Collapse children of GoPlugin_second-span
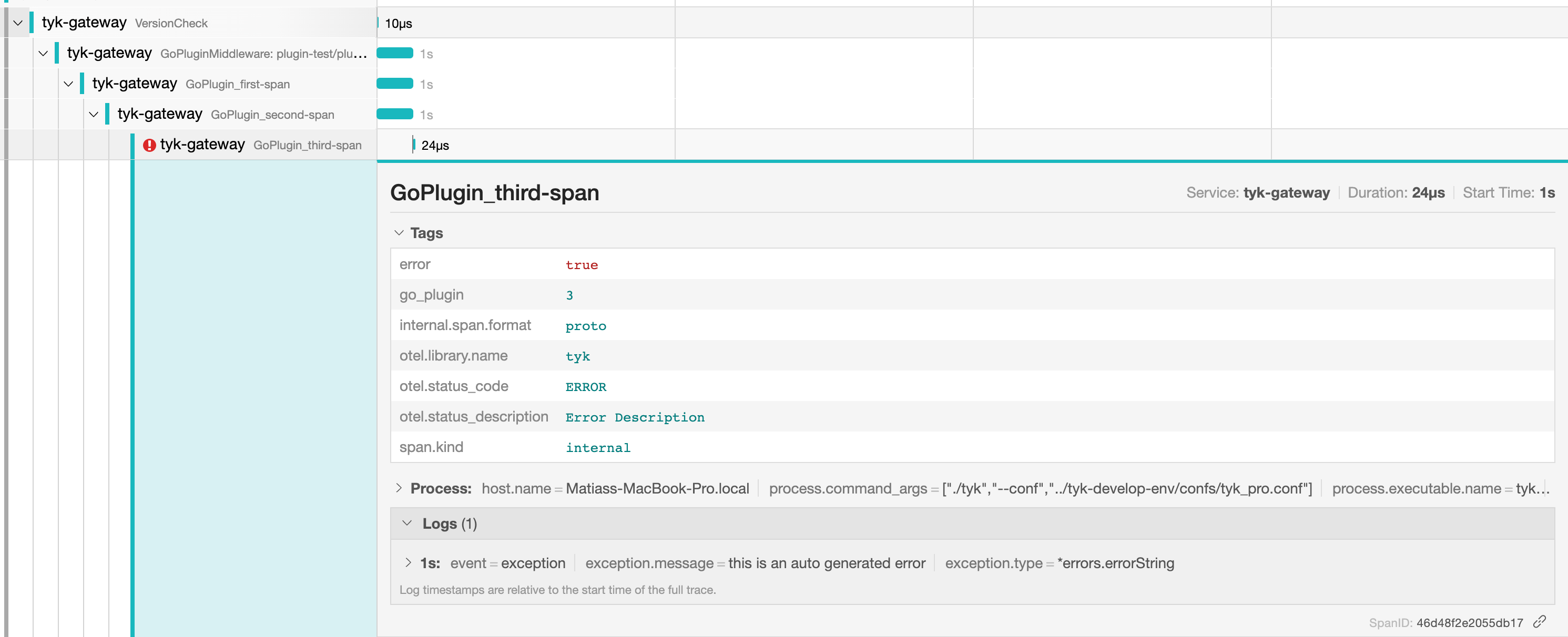This screenshot has height=637, width=1568. [x=94, y=115]
